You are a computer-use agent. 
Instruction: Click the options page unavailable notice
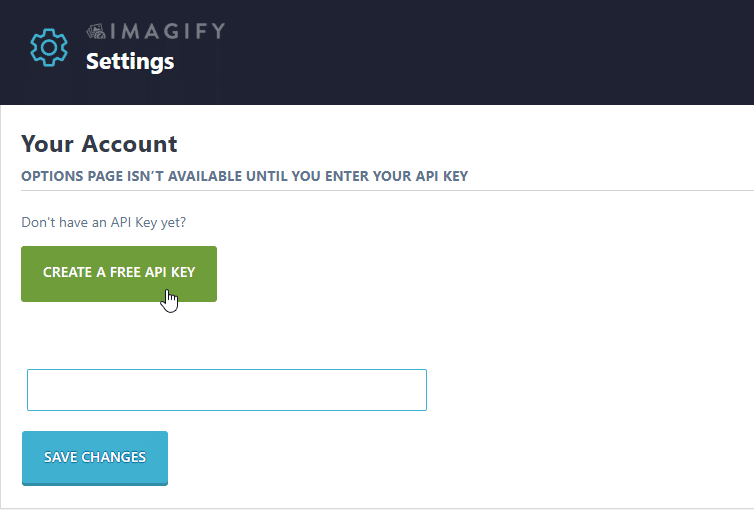(x=244, y=176)
